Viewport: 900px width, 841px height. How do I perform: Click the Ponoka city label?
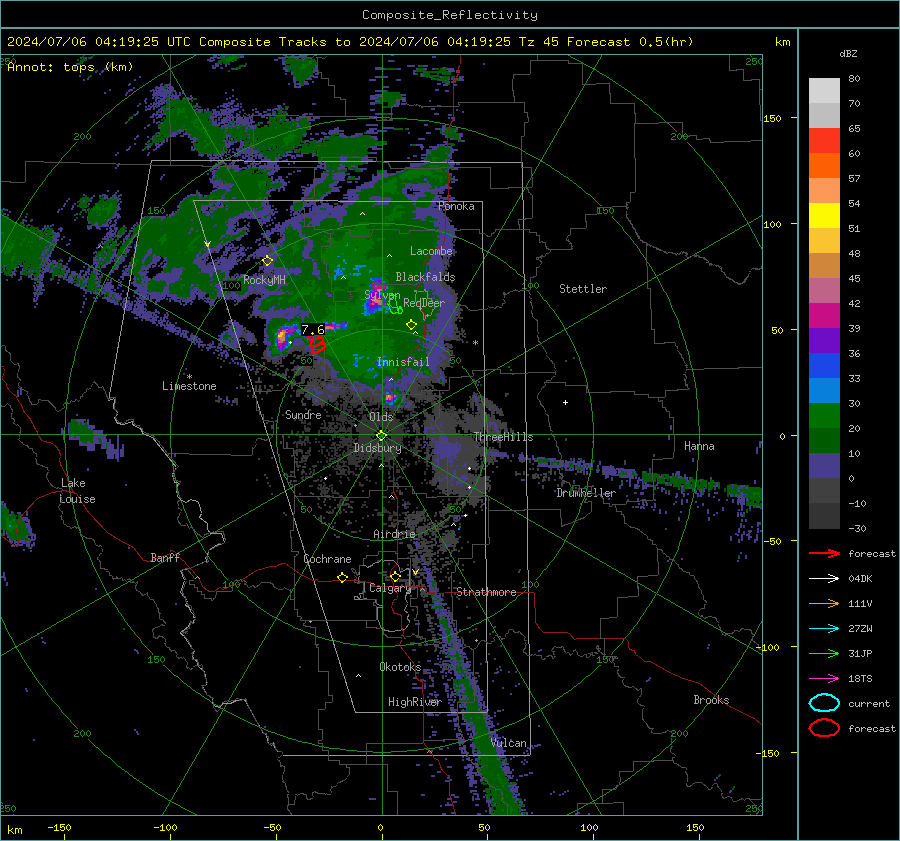pos(456,206)
